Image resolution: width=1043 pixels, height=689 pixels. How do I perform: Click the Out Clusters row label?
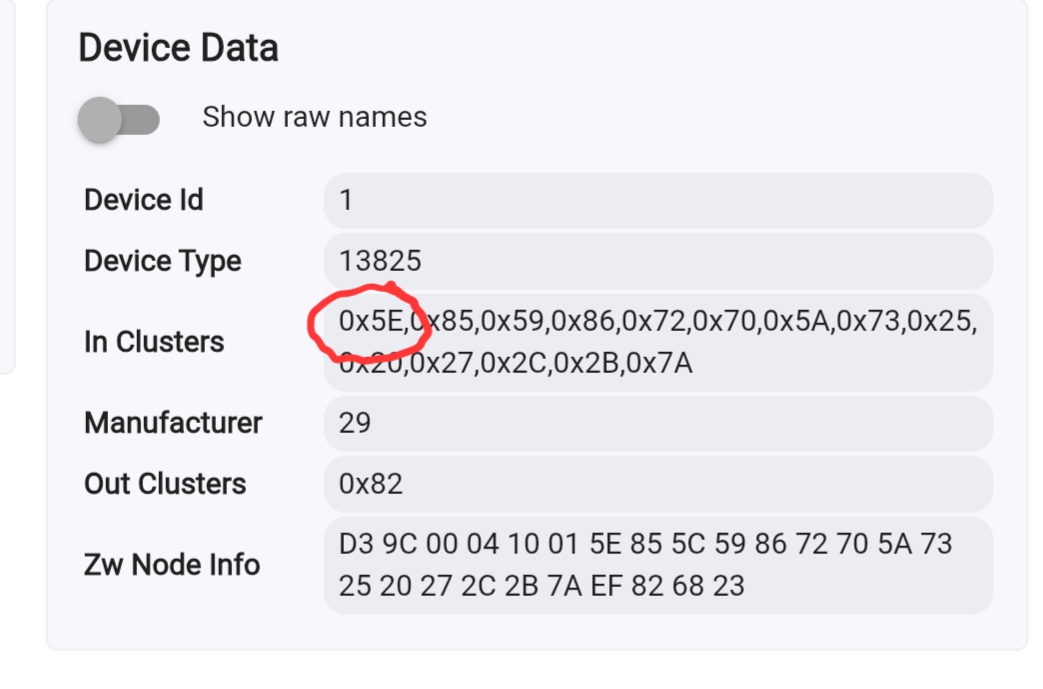[x=165, y=485]
